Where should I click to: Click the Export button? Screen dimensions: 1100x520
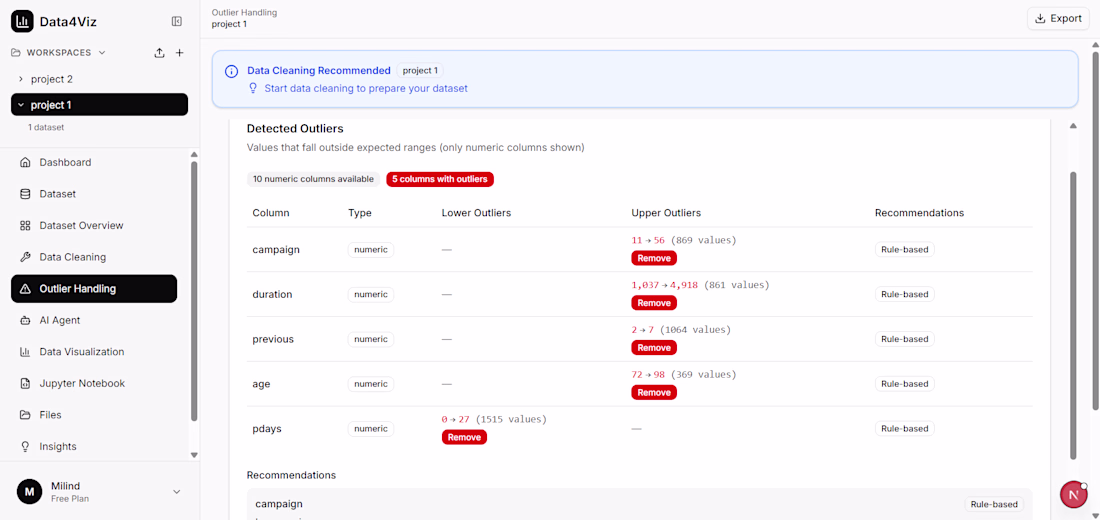pos(1058,18)
